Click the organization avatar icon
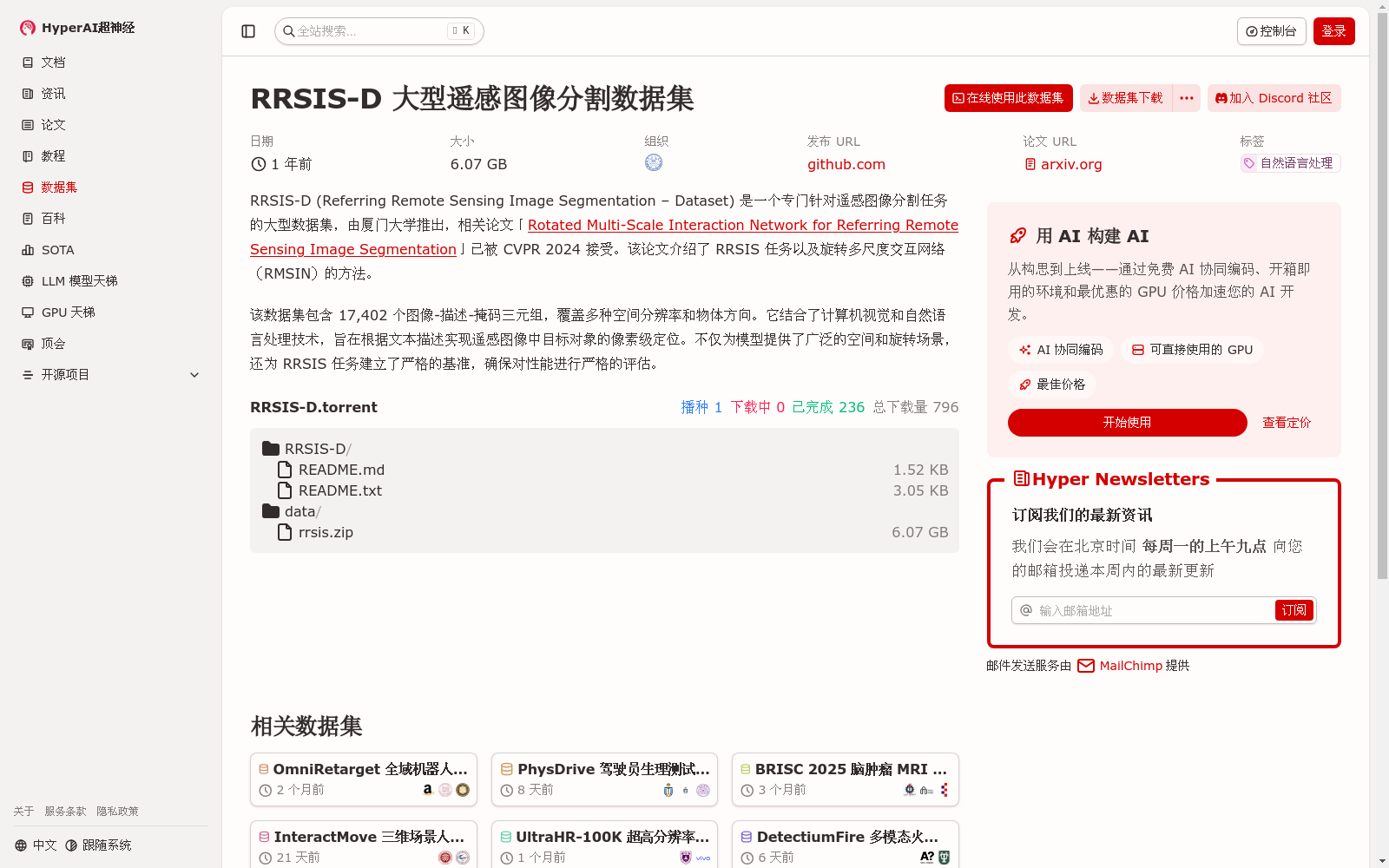The image size is (1389, 868). (x=654, y=162)
